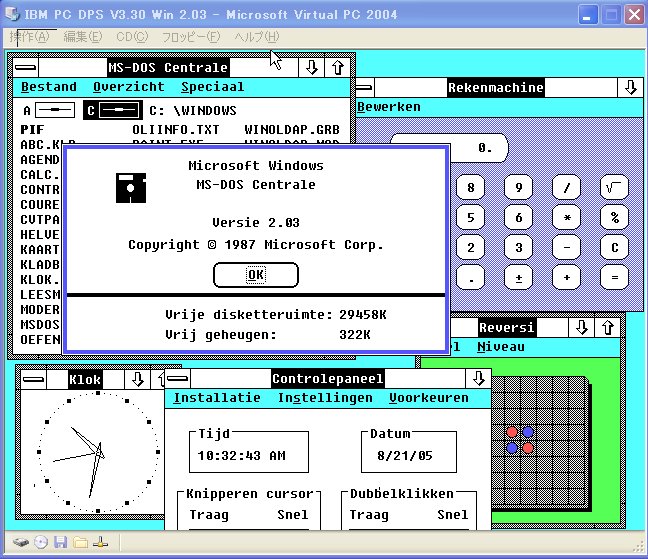648x559 pixels.
Task: Open the Klok system menu box
Action: tap(34, 379)
